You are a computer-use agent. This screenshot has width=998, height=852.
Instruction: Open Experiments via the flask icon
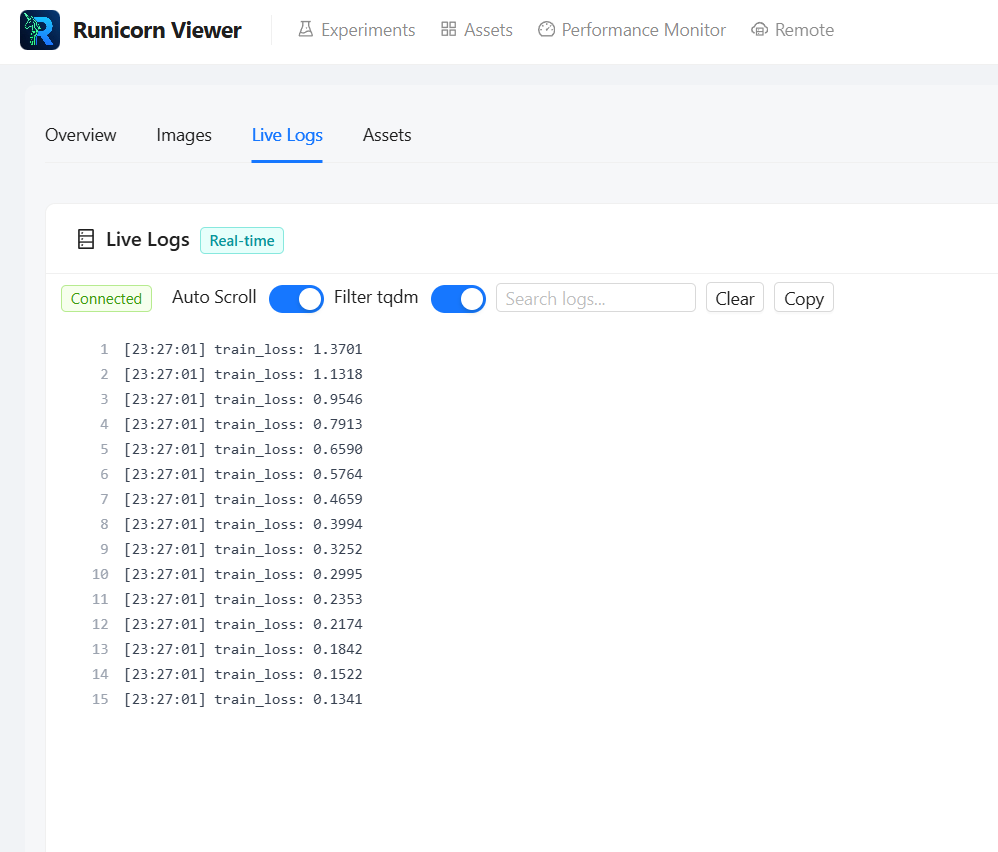304,30
